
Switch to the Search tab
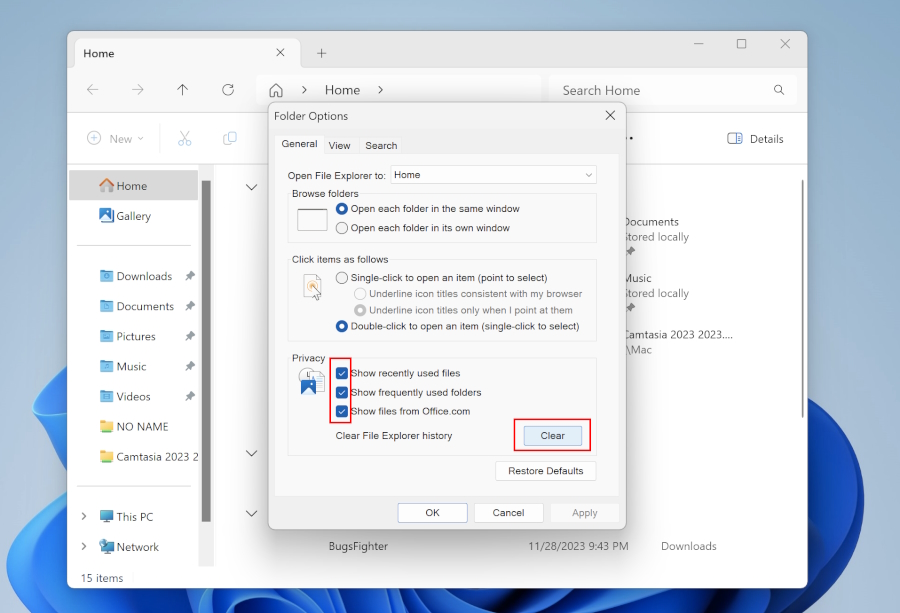click(381, 145)
